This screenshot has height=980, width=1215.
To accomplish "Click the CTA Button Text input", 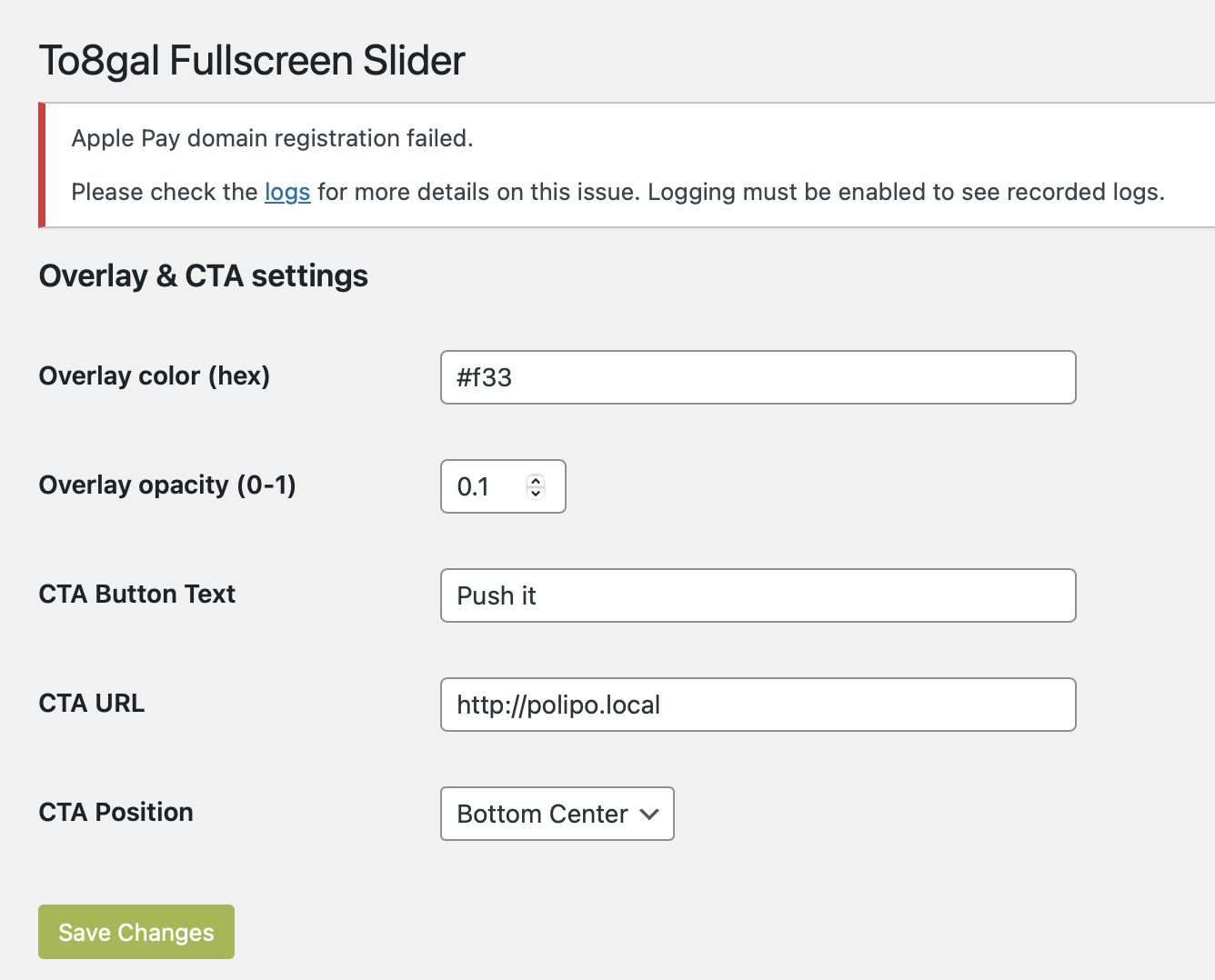I will point(758,595).
